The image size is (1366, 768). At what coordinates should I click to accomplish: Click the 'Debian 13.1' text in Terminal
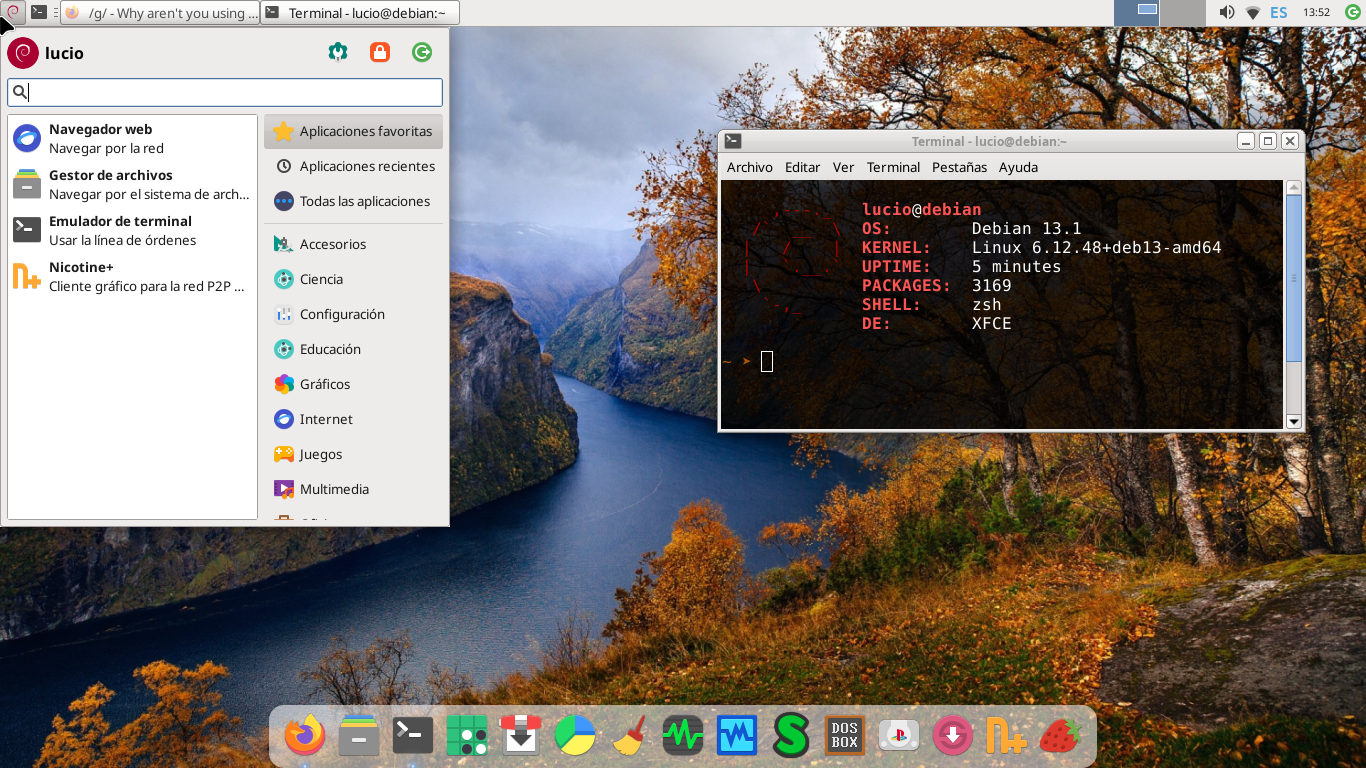1027,229
